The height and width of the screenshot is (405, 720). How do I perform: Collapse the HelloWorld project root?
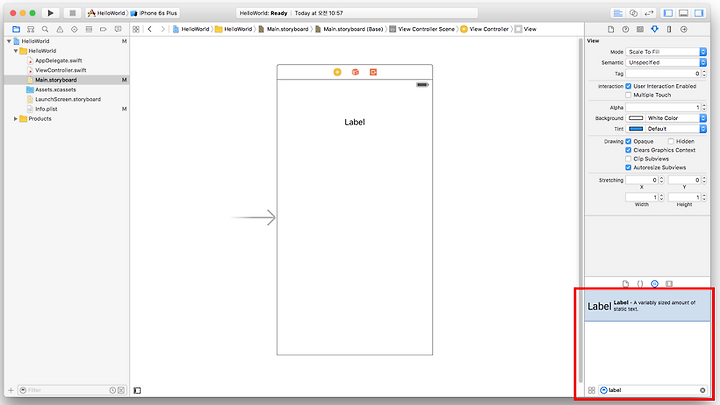[x=9, y=41]
